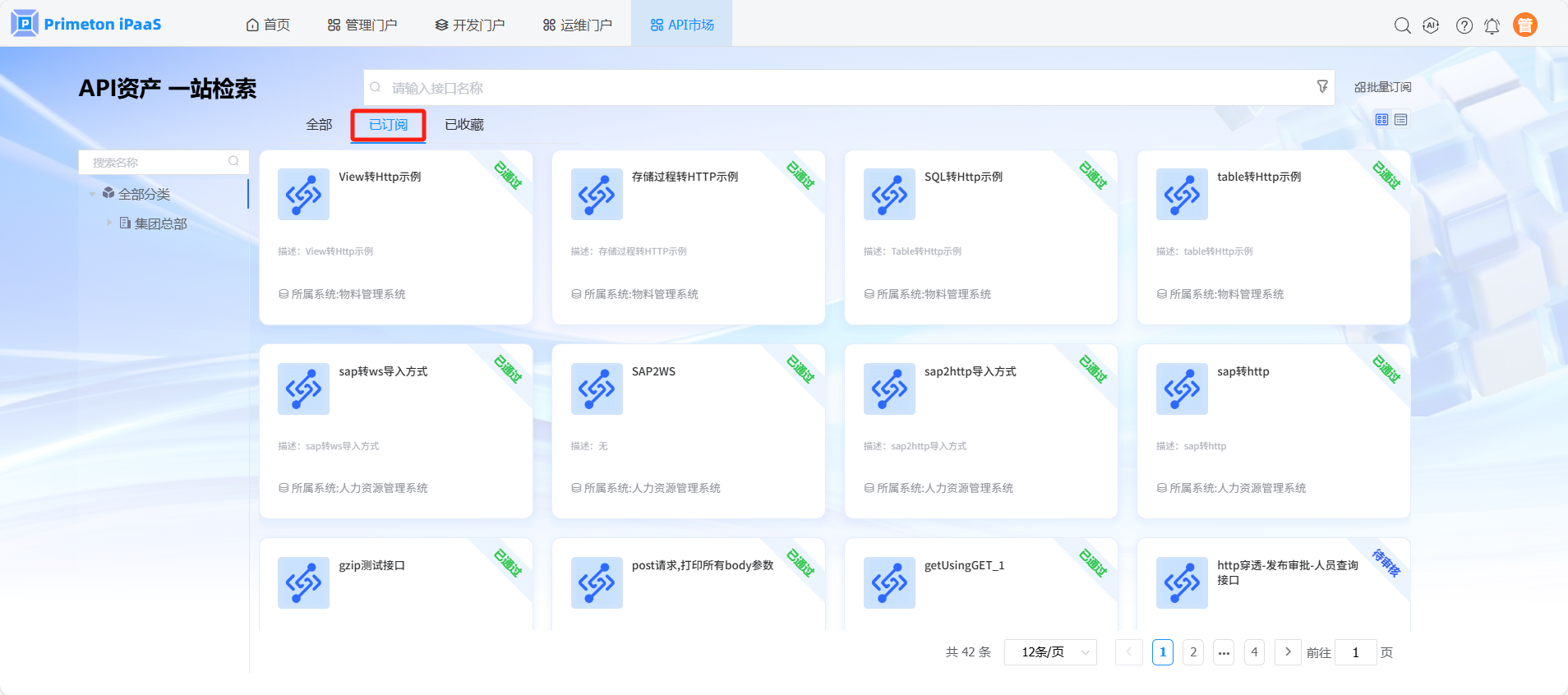Switch to the 已收藏 tab
This screenshot has height=695, width=1568.
tap(463, 125)
